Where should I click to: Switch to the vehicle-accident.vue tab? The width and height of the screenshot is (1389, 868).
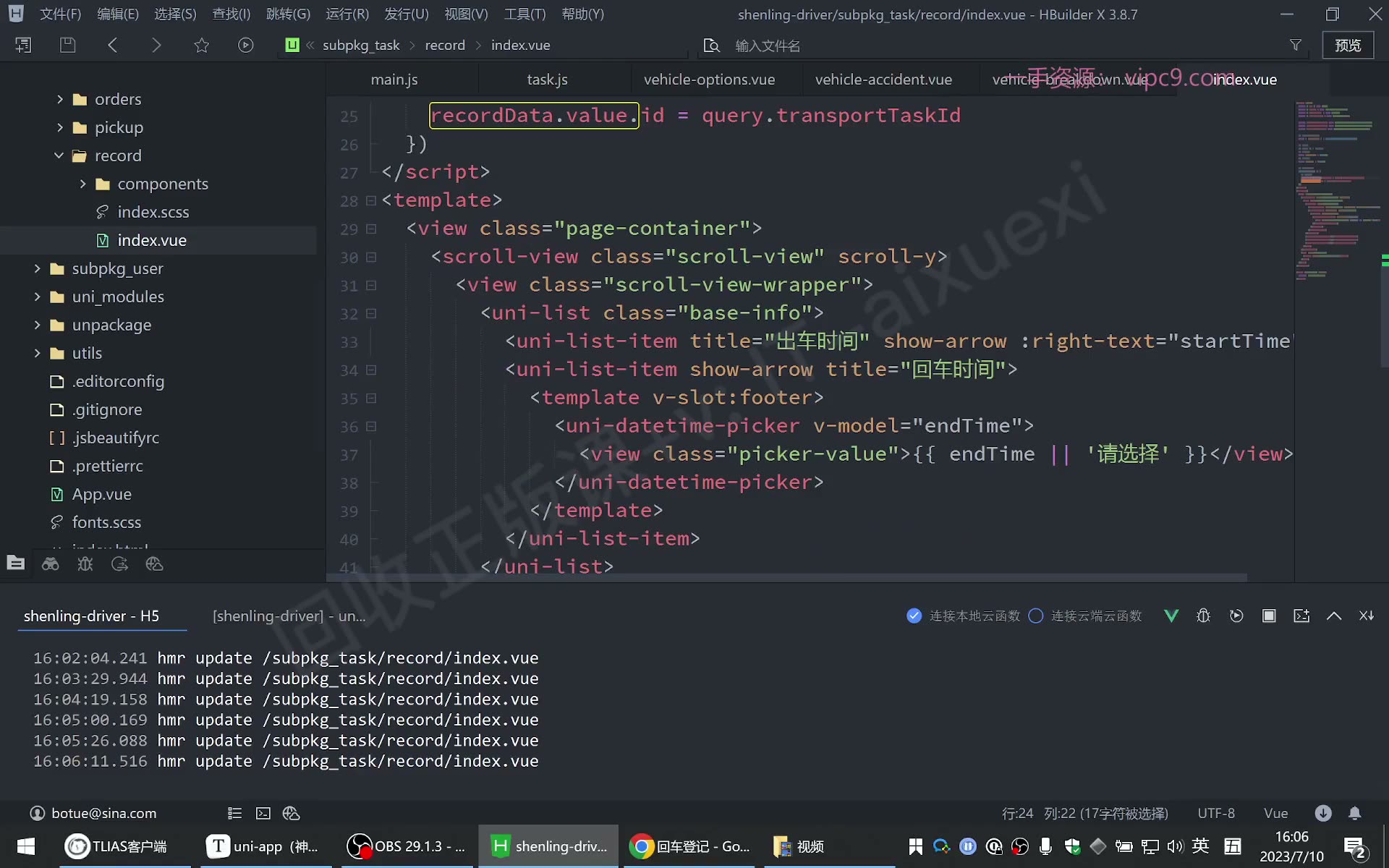pos(883,80)
